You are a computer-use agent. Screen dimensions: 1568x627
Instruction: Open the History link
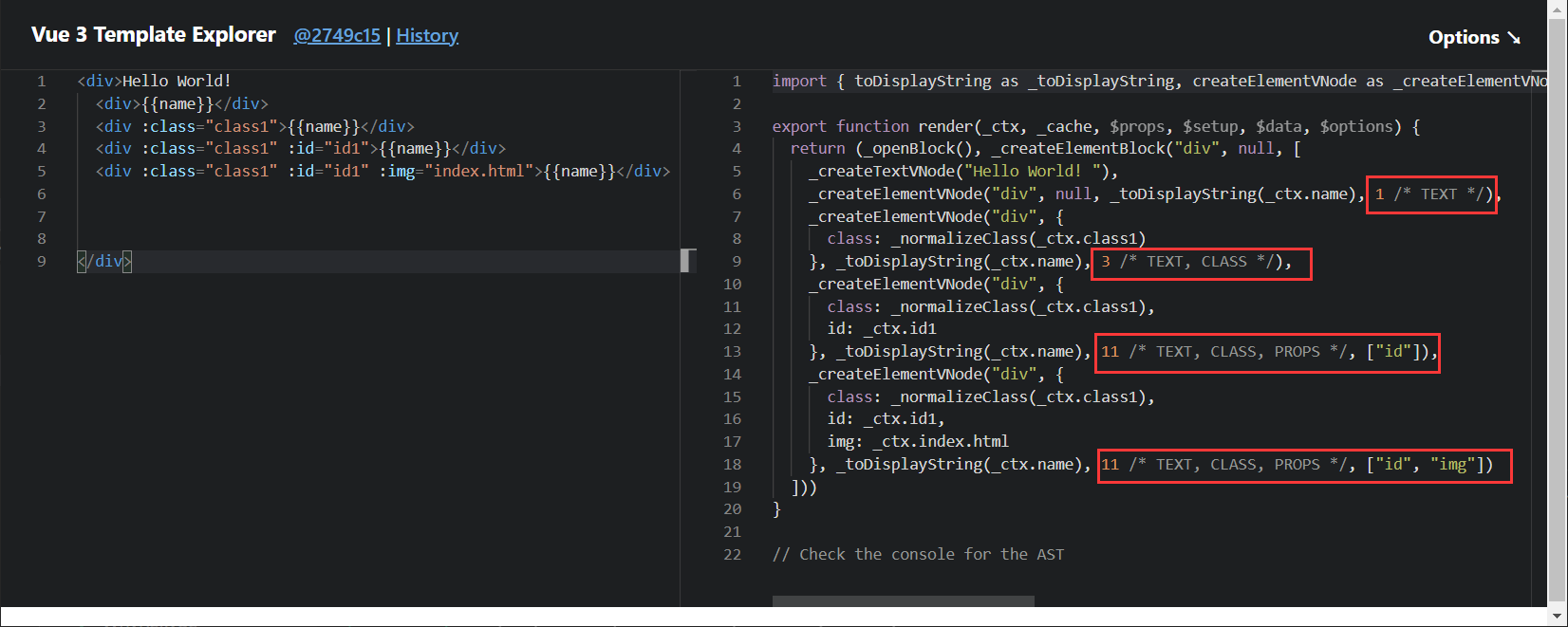(427, 36)
